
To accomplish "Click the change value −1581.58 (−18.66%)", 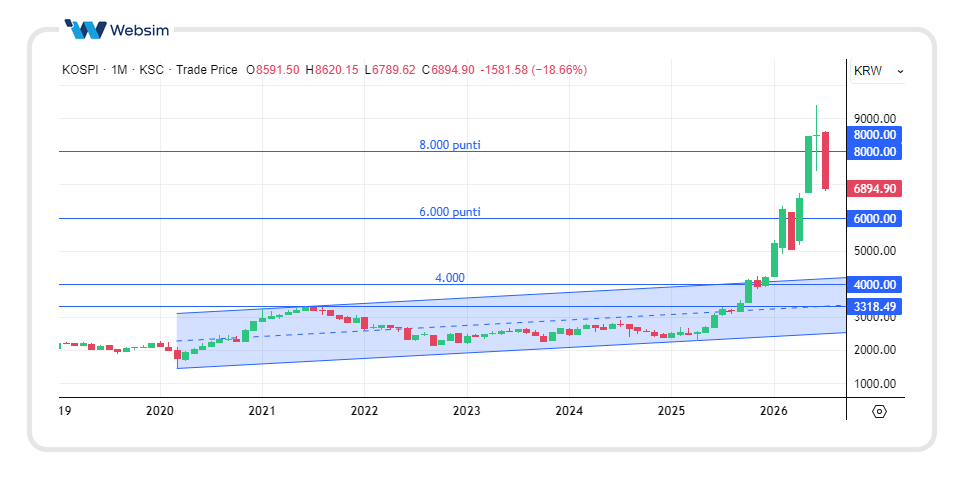I will (534, 70).
